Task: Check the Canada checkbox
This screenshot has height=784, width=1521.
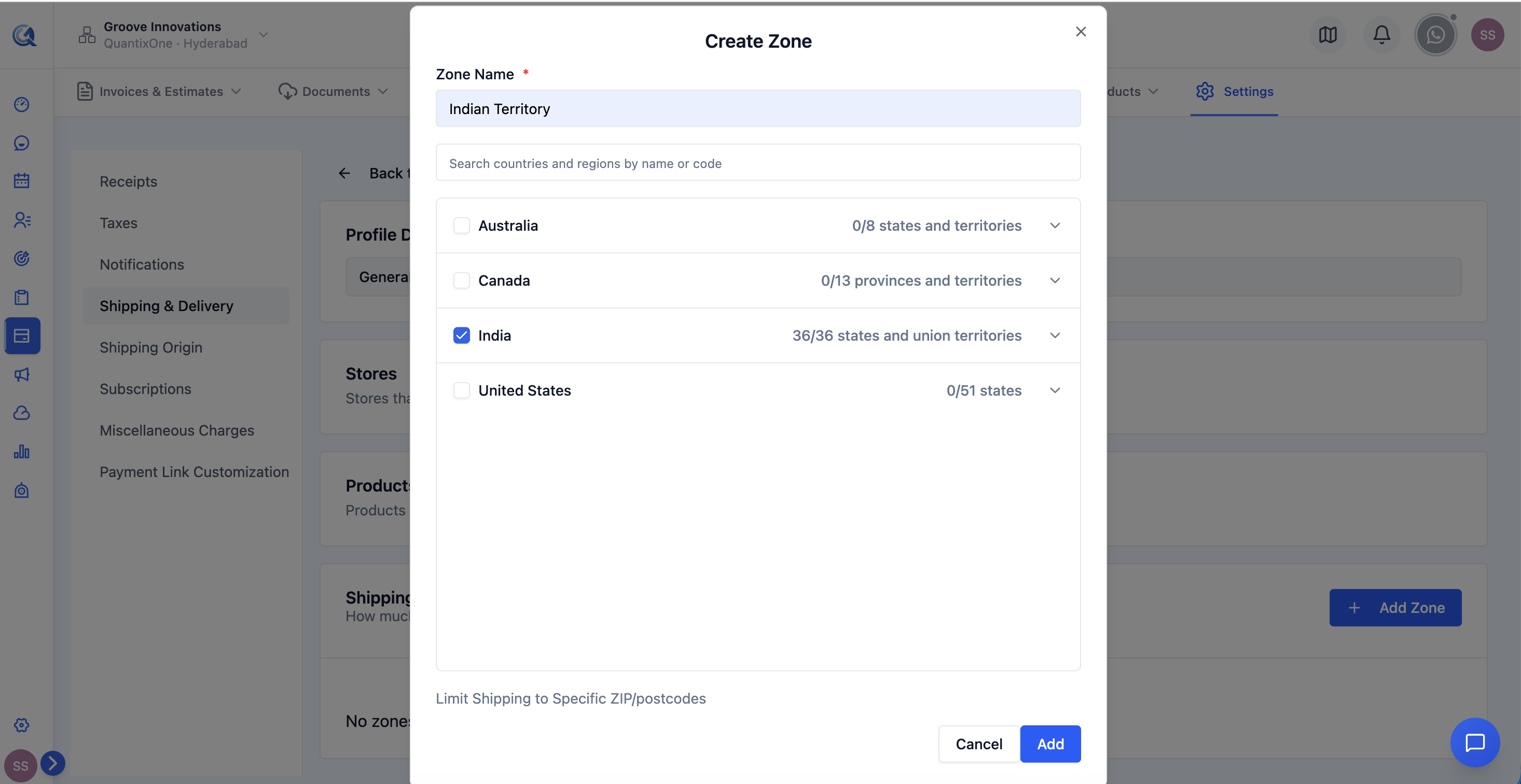Action: point(461,281)
